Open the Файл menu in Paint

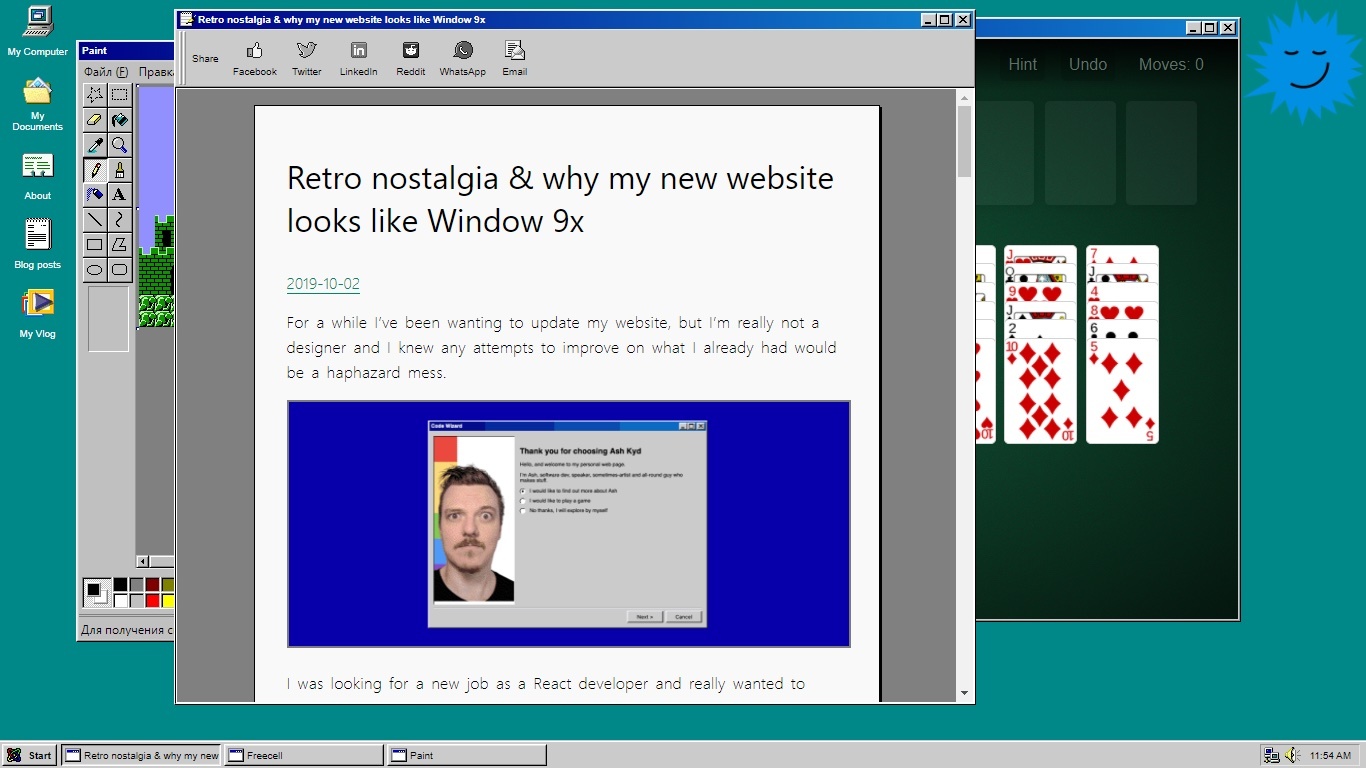click(x=105, y=72)
